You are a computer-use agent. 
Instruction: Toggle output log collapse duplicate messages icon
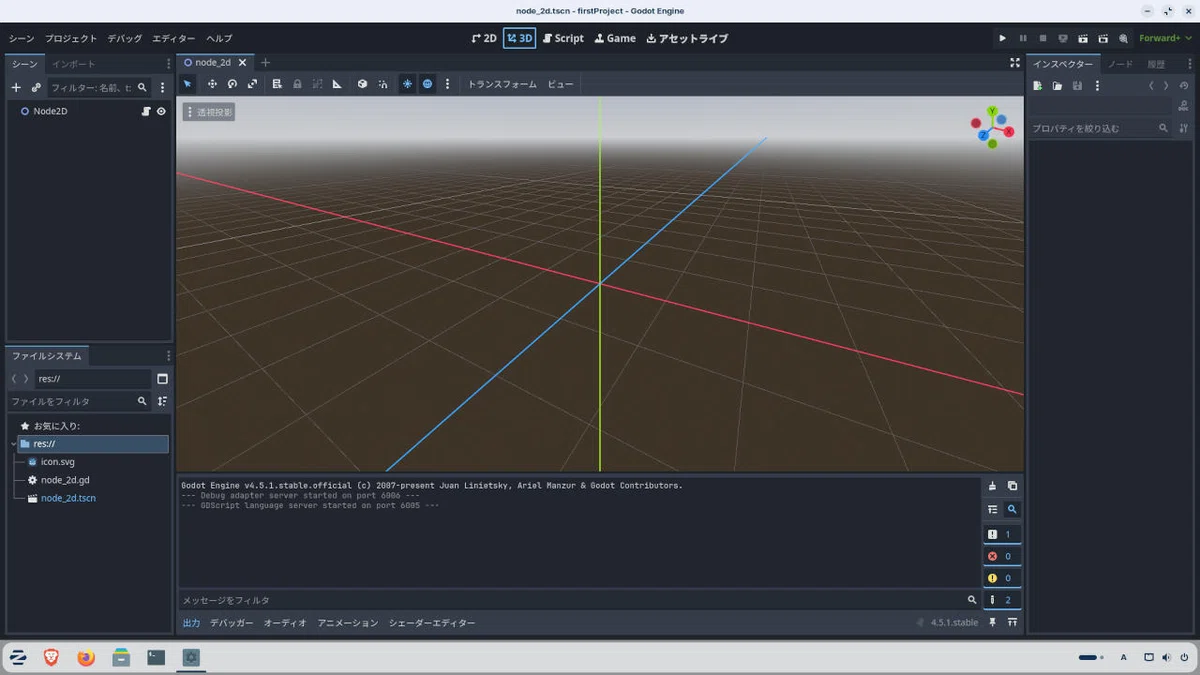click(992, 509)
